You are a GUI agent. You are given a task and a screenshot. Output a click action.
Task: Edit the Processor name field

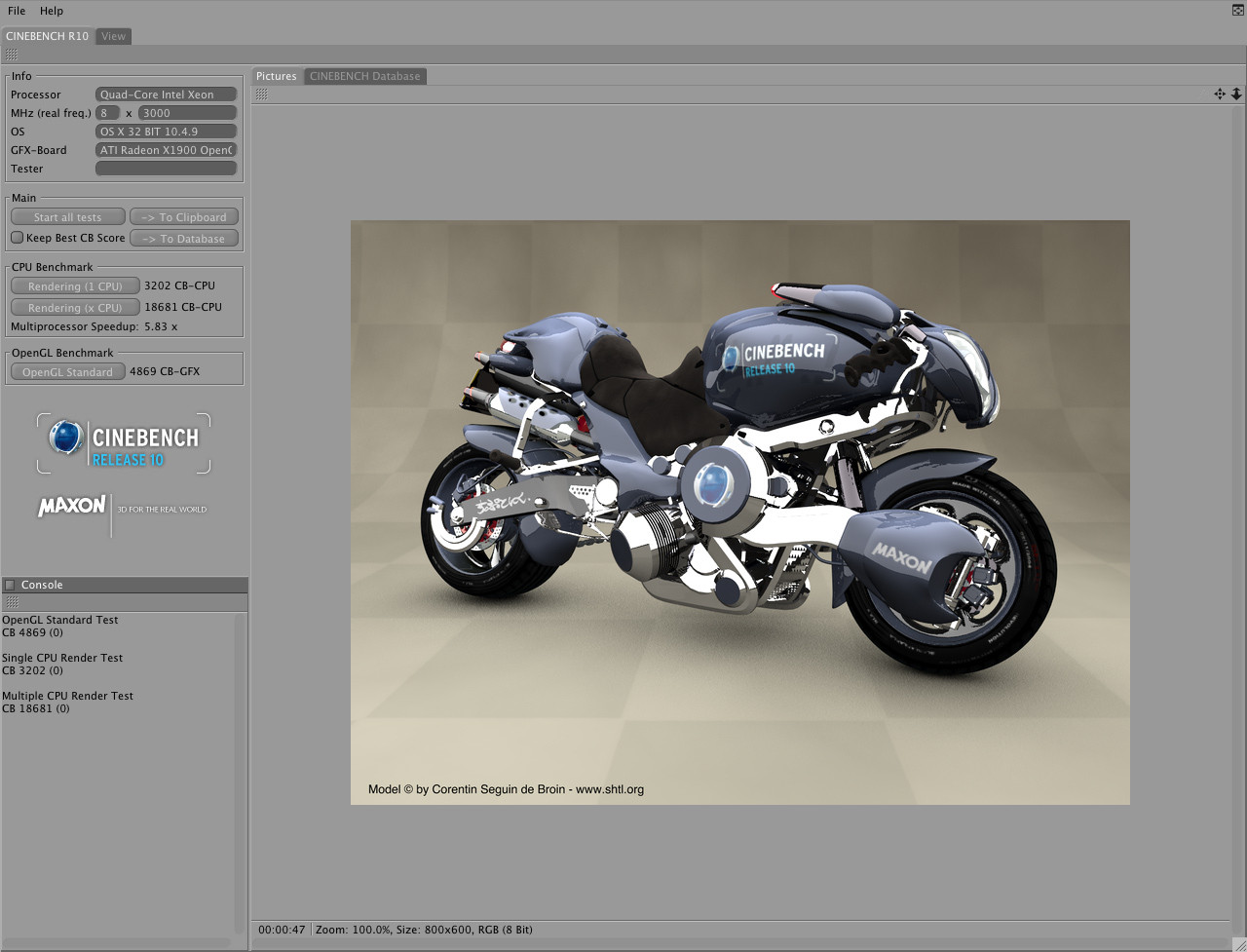(x=167, y=95)
